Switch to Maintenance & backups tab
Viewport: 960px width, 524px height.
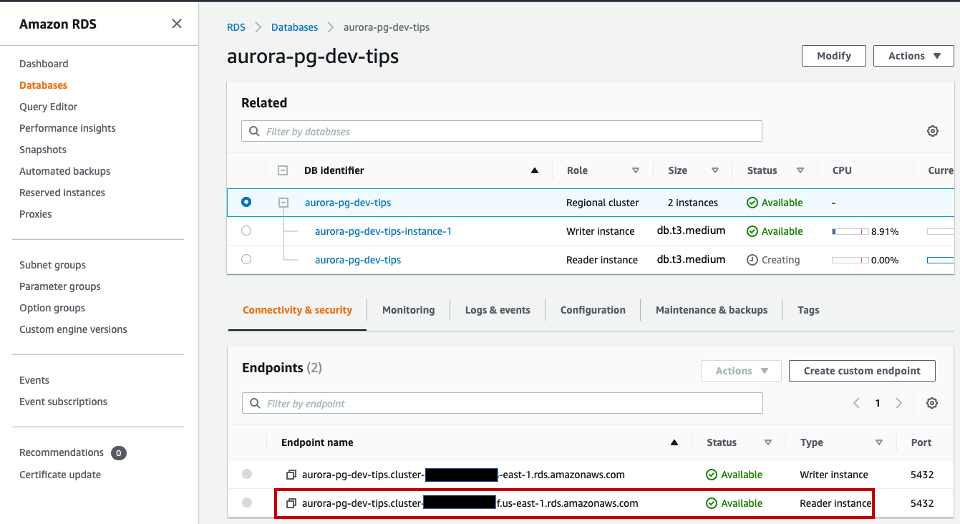click(x=711, y=310)
